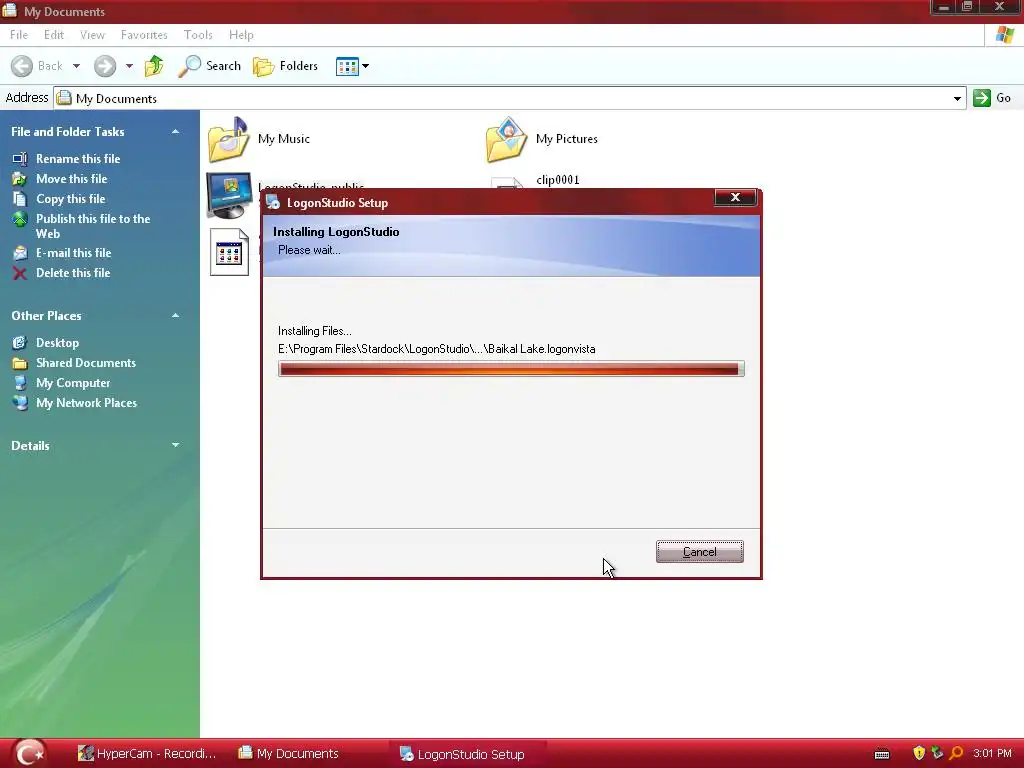1024x768 pixels.
Task: Click the security shield tray icon
Action: click(919, 754)
